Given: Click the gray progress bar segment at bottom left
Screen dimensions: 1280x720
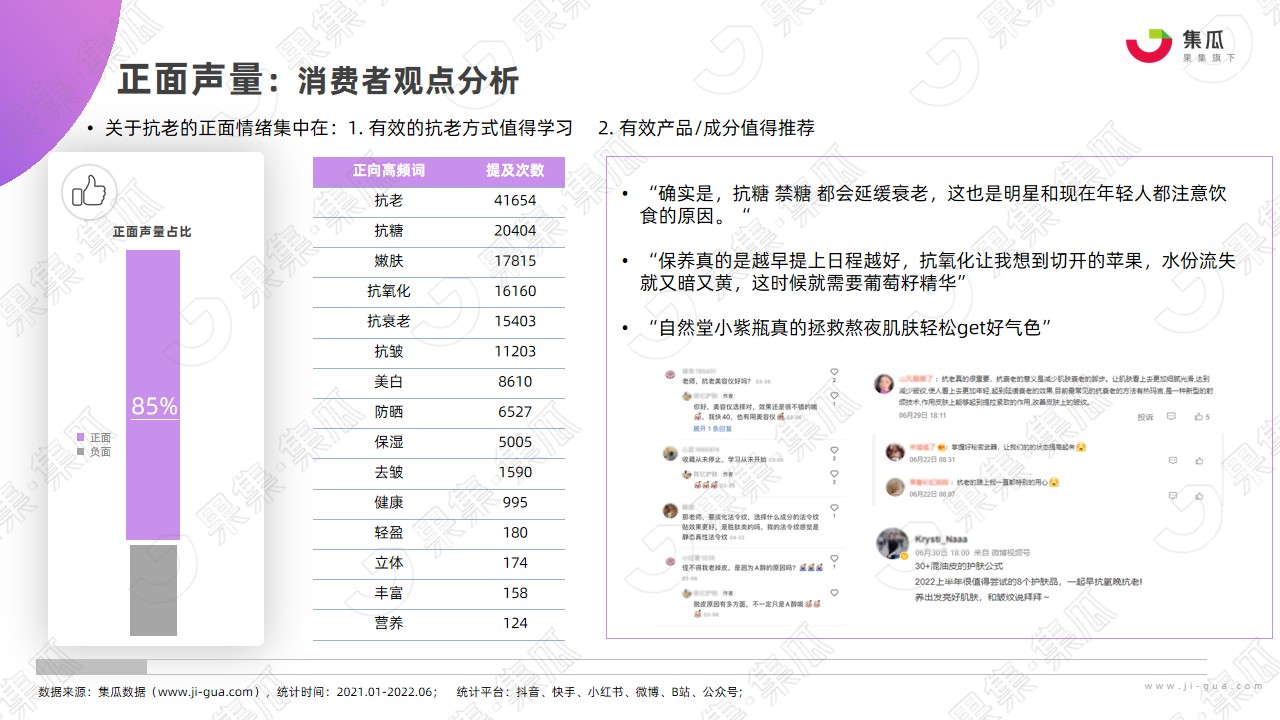Looking at the screenshot, I should click(91, 666).
